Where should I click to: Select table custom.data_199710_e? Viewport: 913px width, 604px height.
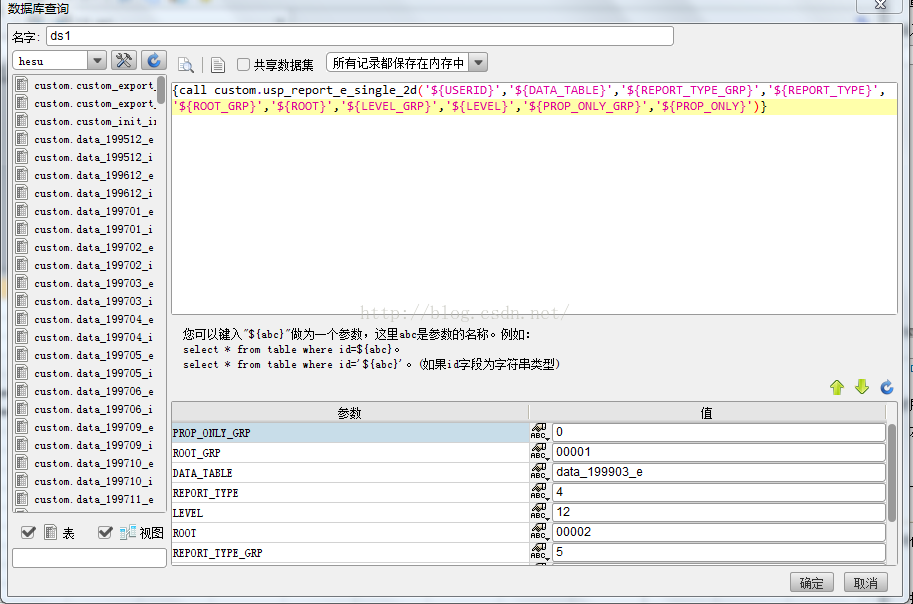pyautogui.click(x=94, y=463)
